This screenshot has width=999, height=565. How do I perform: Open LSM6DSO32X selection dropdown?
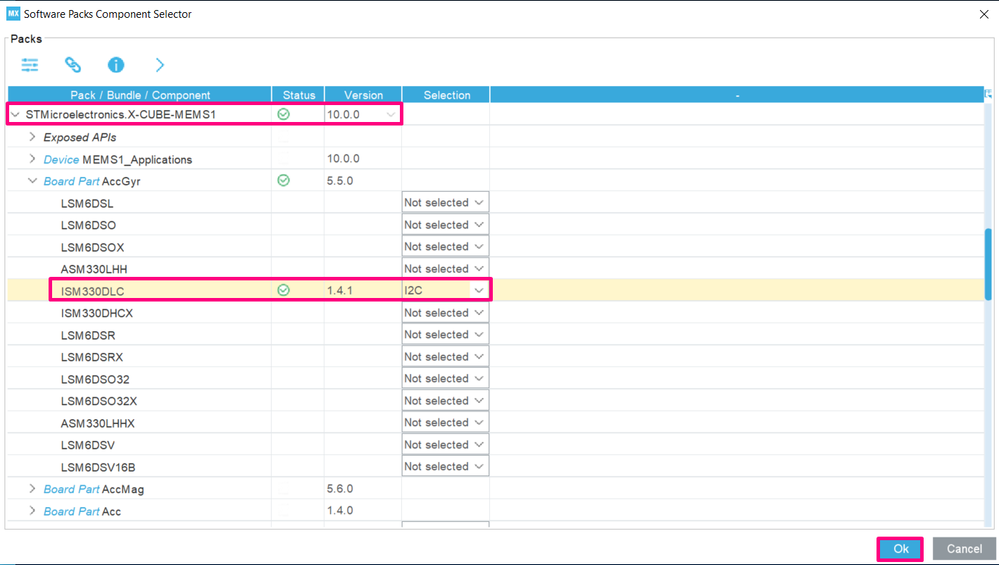(445, 401)
